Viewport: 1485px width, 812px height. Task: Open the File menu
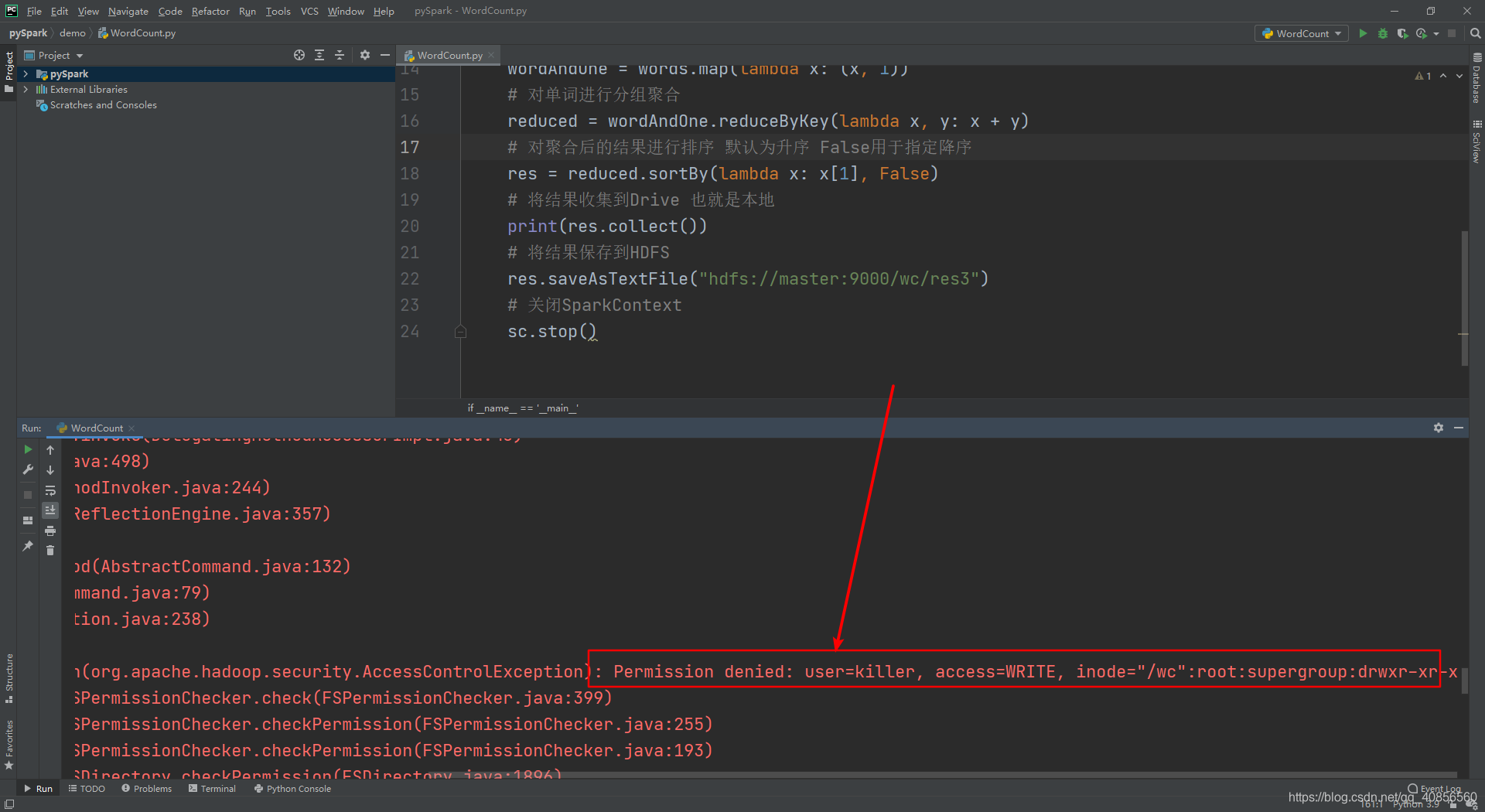34,11
